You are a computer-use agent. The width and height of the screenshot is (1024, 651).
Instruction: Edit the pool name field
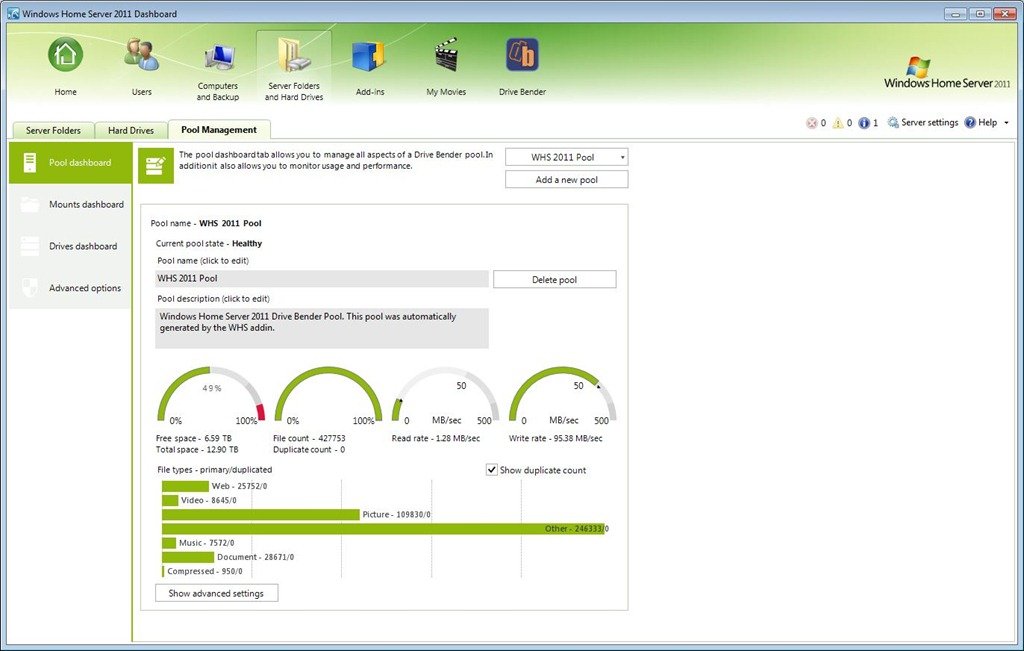pyautogui.click(x=321, y=279)
